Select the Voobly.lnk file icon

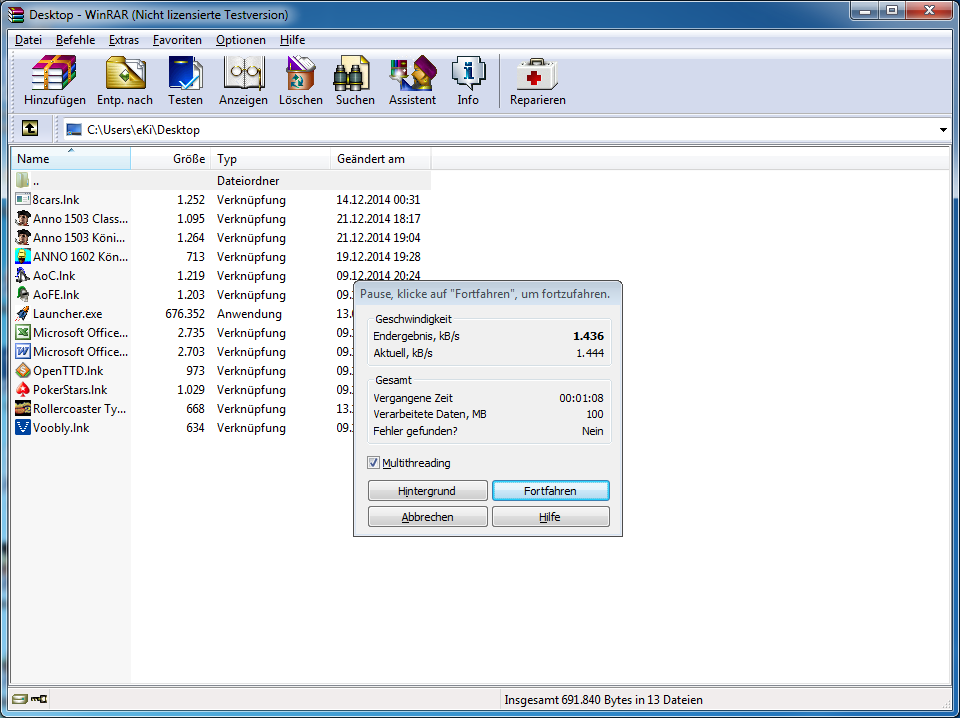[23, 427]
